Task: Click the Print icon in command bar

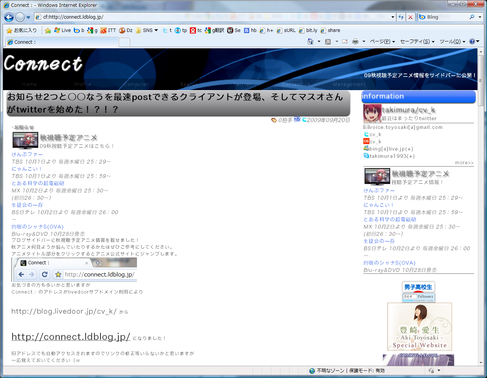Action: tap(355, 42)
